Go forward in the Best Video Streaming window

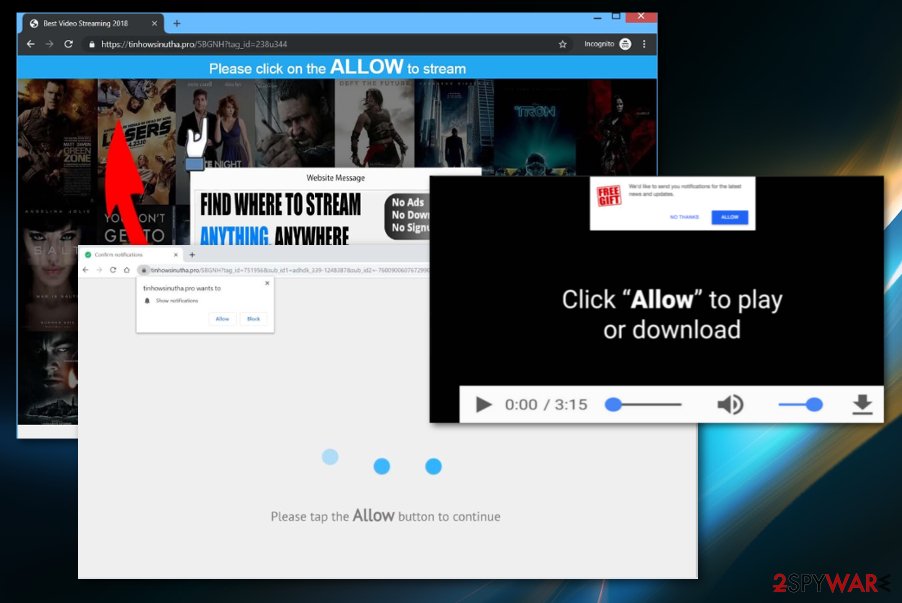(x=49, y=44)
